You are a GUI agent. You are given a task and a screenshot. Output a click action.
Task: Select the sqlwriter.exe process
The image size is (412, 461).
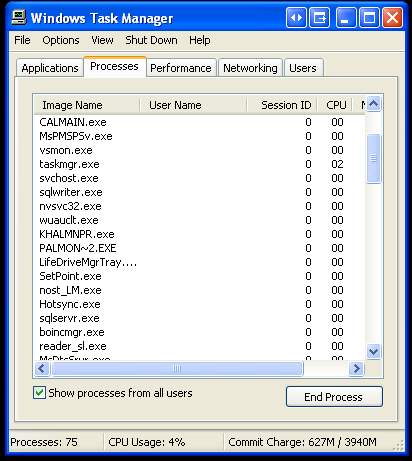[199, 192]
